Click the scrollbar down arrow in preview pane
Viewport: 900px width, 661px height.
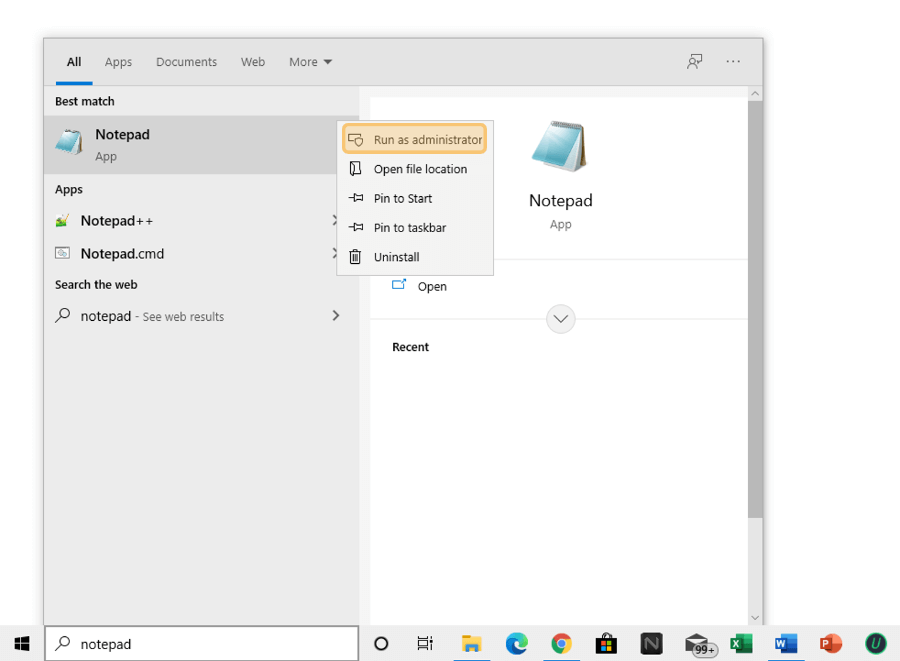755,617
